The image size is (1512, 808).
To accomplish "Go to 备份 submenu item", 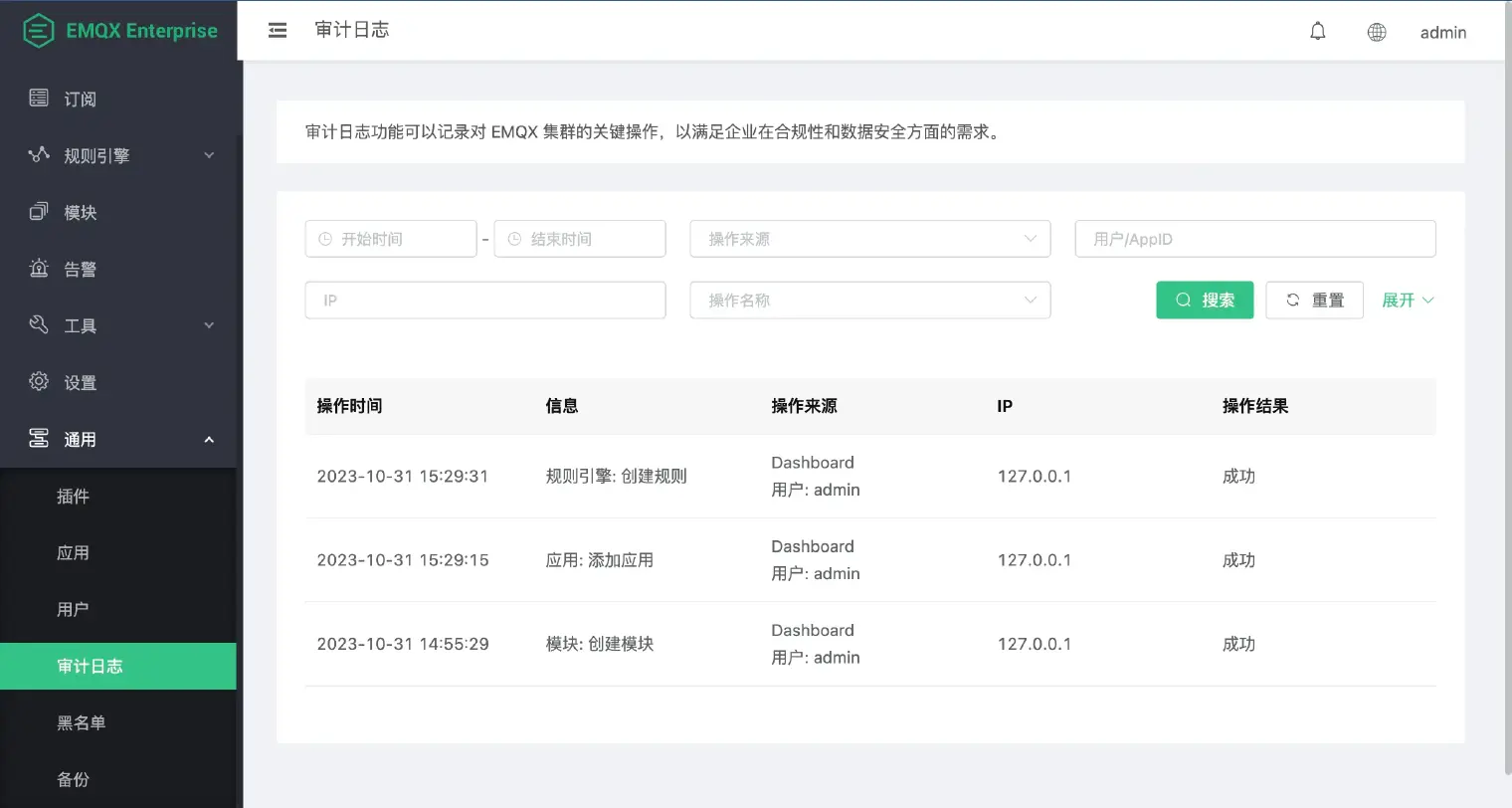I will (118, 779).
